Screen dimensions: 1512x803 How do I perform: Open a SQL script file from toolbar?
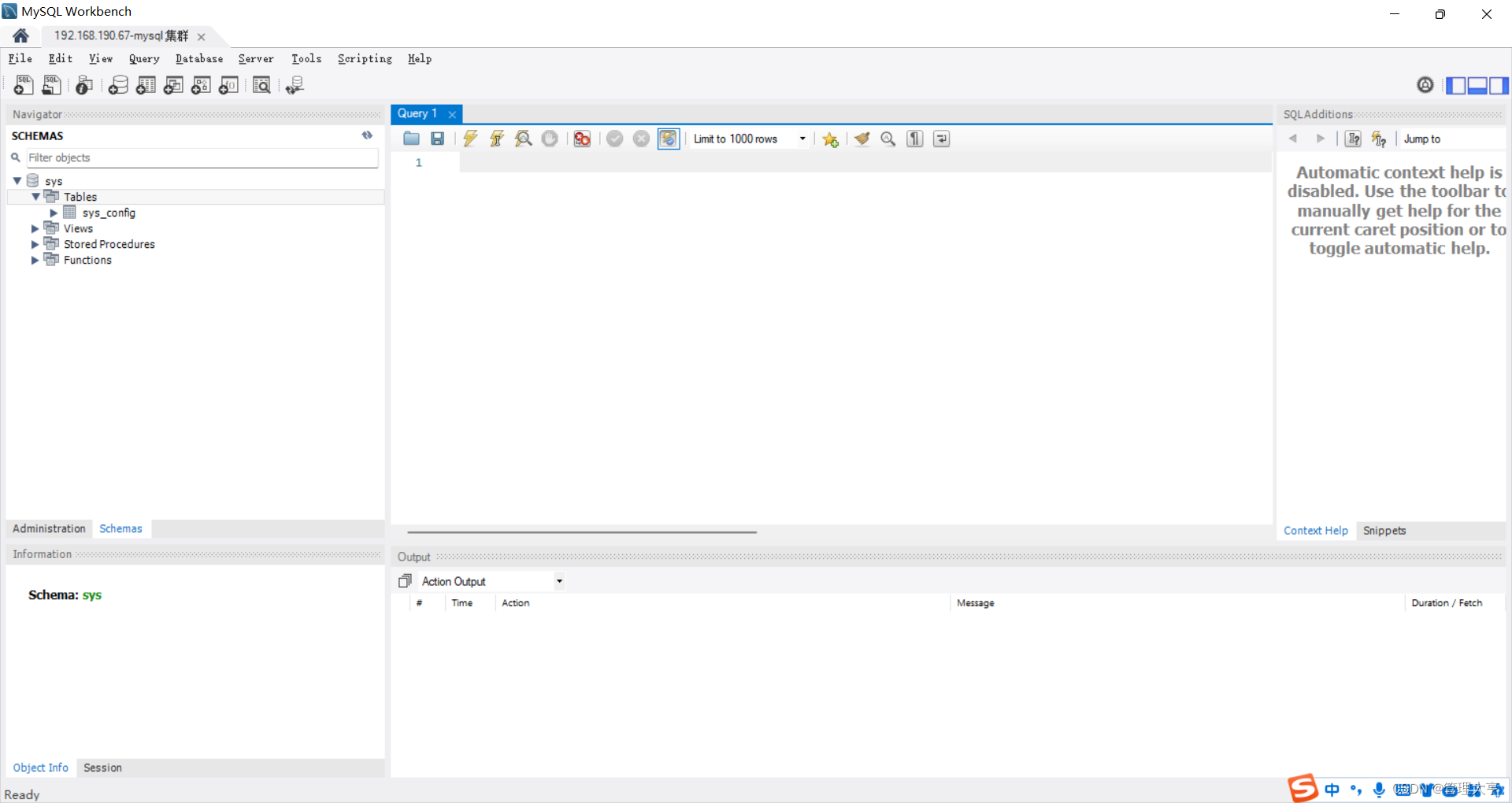coord(51,85)
